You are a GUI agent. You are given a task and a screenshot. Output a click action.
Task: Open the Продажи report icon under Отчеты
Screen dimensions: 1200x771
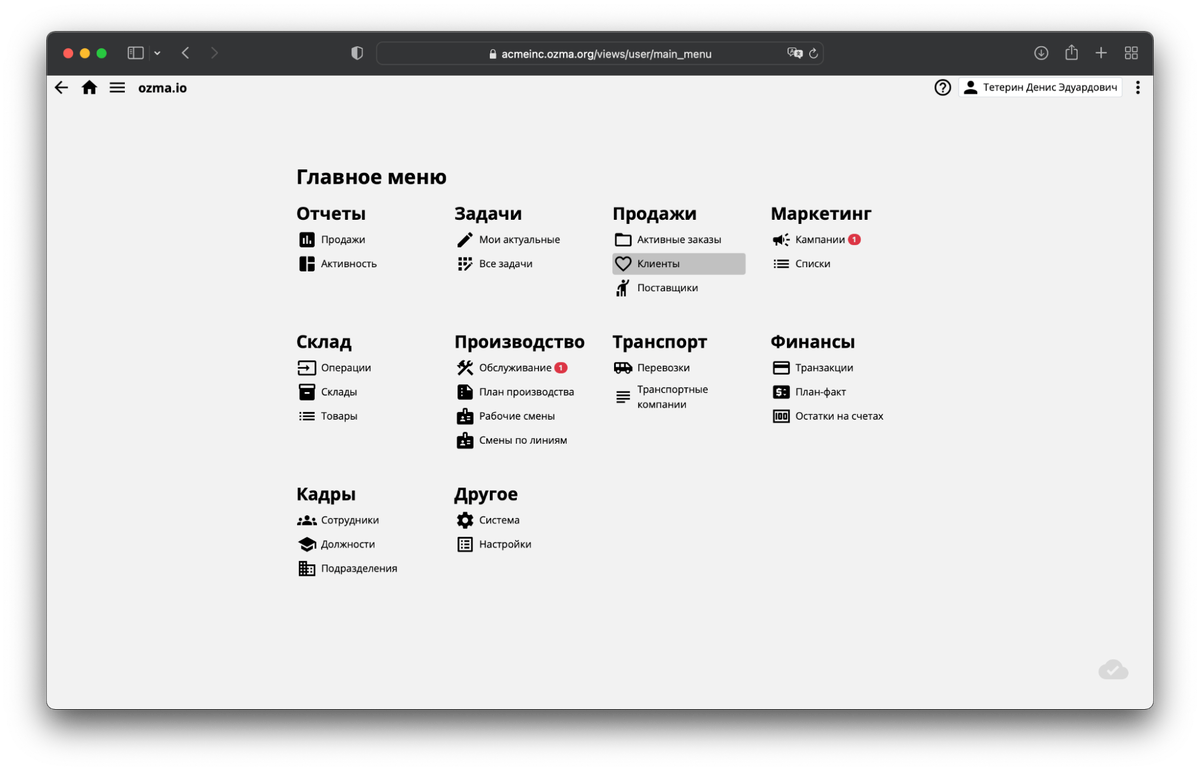[x=306, y=239]
